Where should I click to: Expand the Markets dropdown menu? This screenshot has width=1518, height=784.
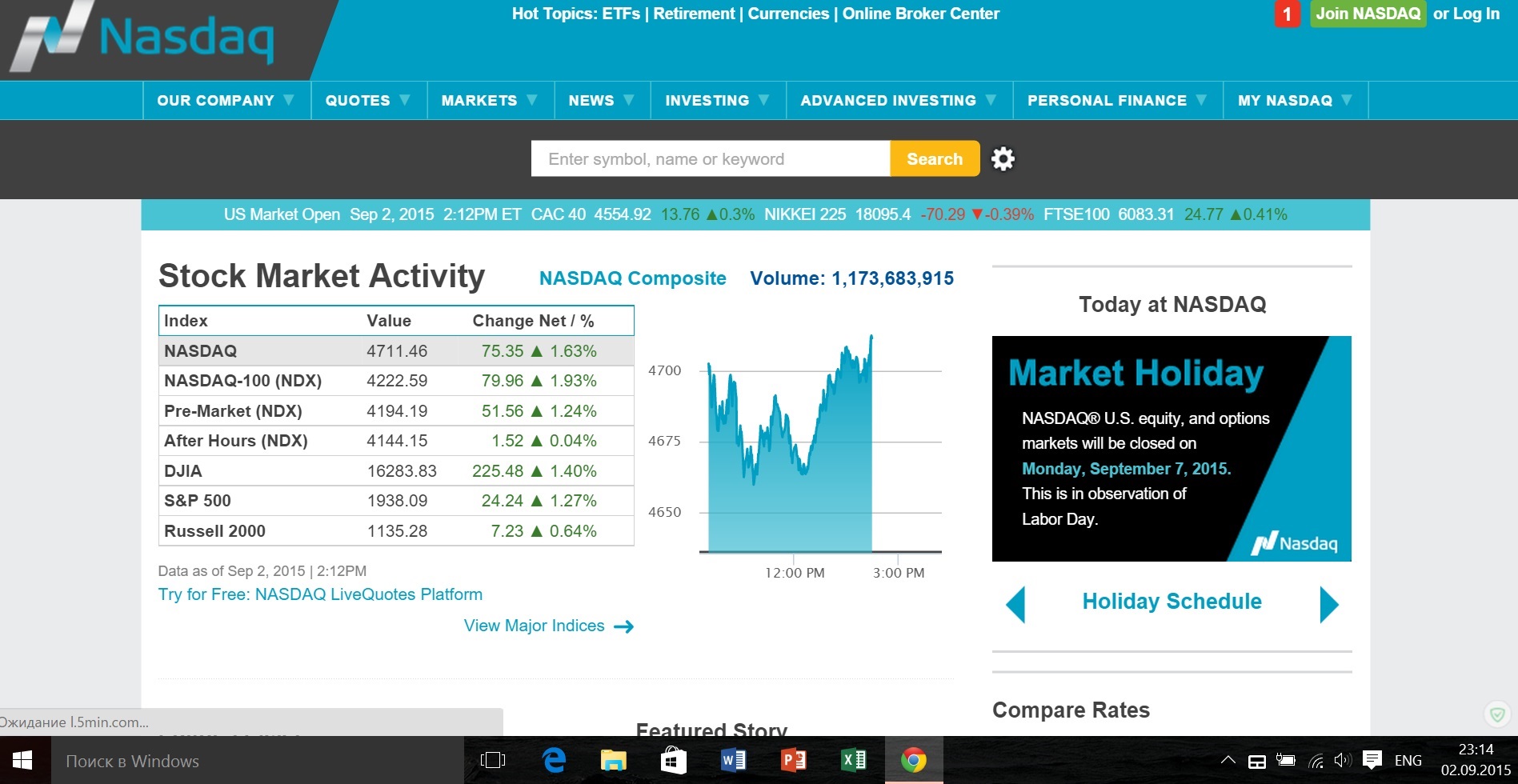tap(489, 100)
